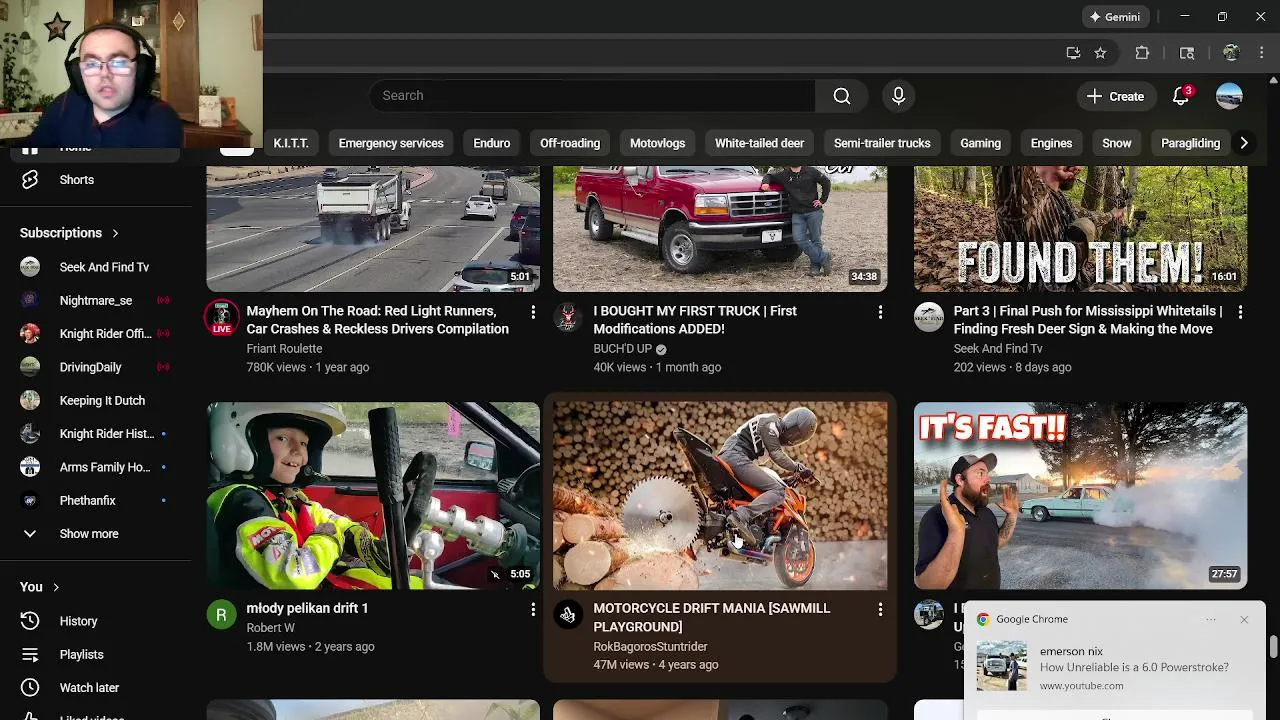Image resolution: width=1280 pixels, height=720 pixels.
Task: Open Seek And Find Tv avatar beside Part 3 video
Action: (929, 317)
